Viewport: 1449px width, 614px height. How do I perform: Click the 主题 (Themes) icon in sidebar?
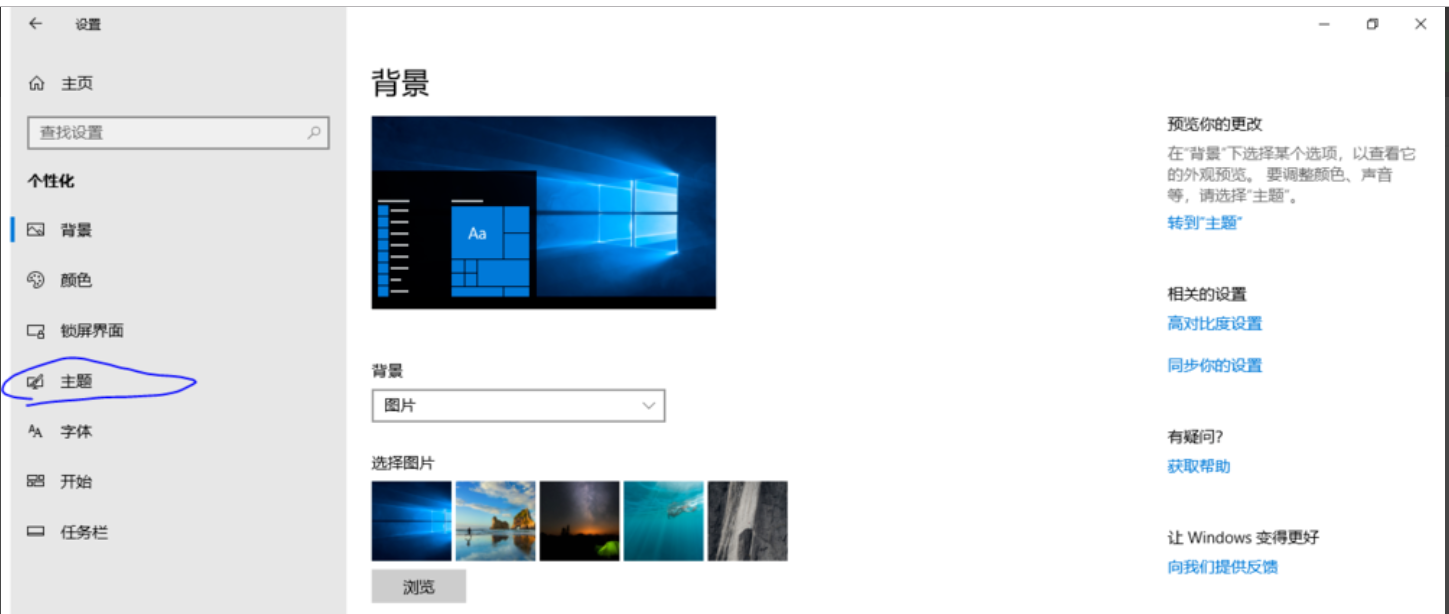point(37,381)
